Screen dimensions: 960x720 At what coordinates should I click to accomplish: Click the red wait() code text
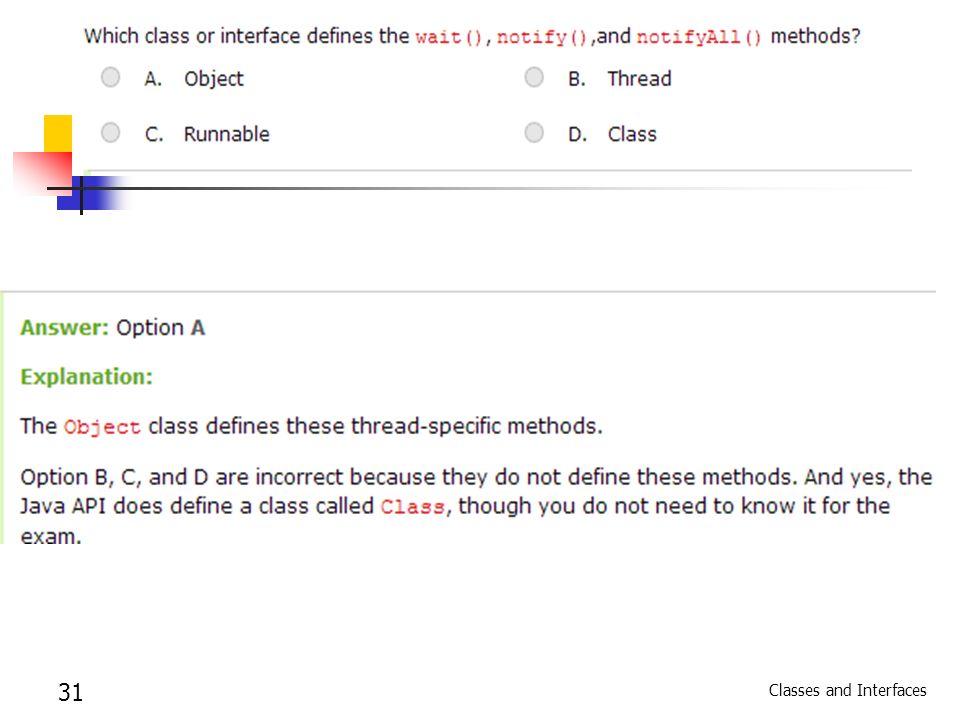pyautogui.click(x=449, y=37)
